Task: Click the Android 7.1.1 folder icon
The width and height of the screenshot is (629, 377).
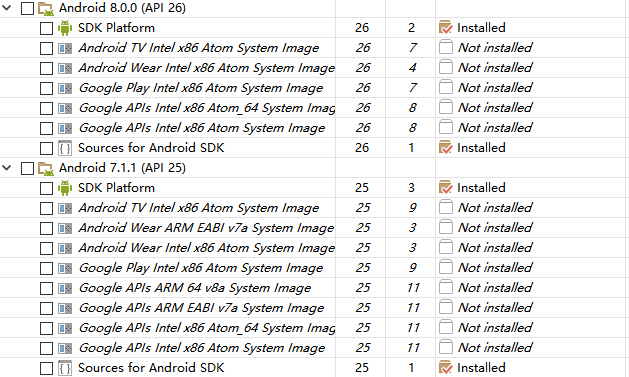Action: point(46,168)
